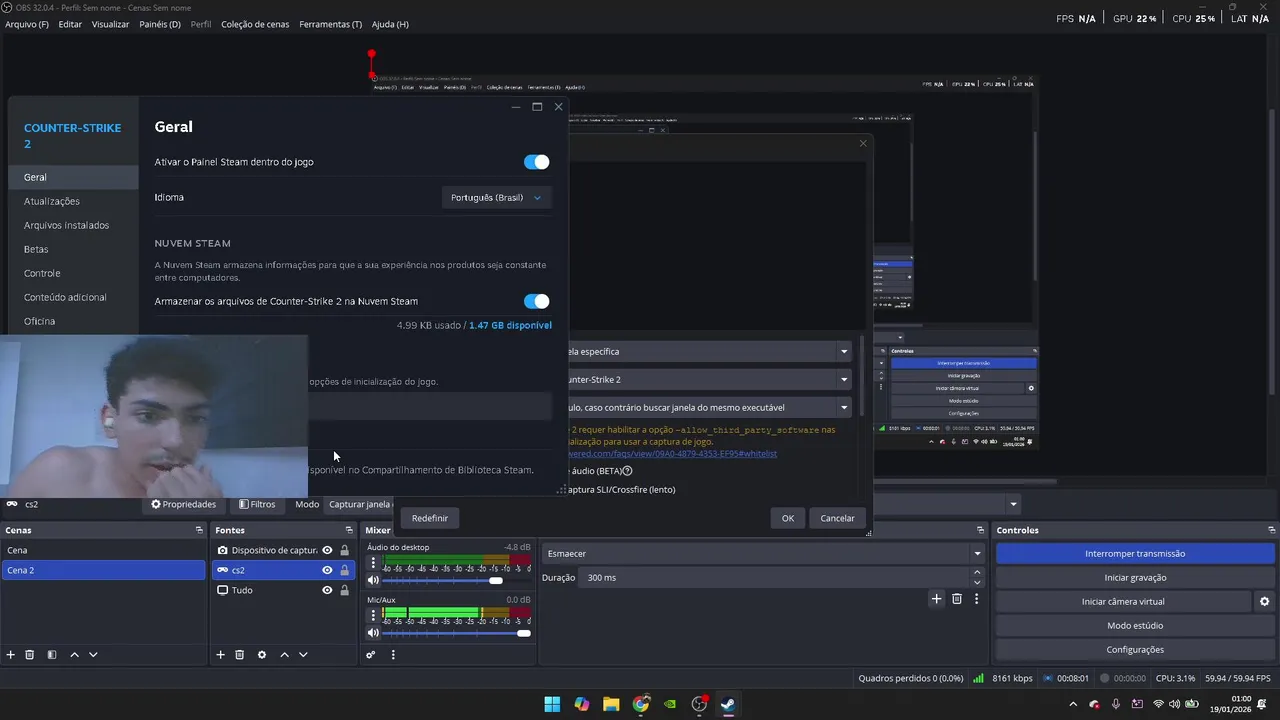This screenshot has width=1280, height=720.
Task: Open Mic/Aux options menu dots
Action: coord(373,616)
